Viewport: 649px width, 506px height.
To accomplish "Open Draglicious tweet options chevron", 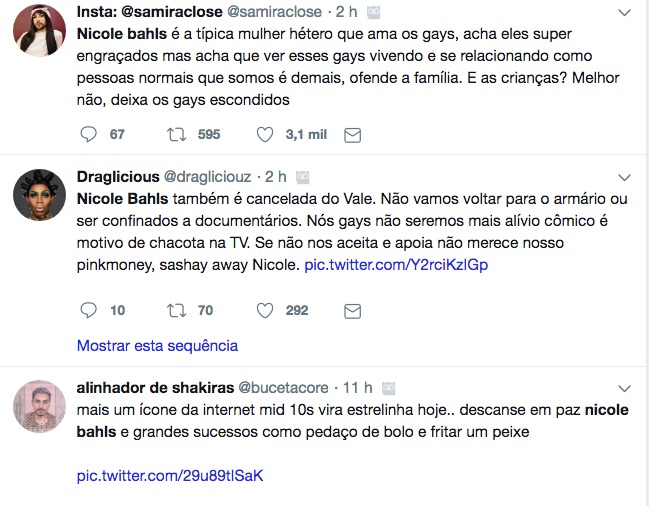I will point(624,178).
